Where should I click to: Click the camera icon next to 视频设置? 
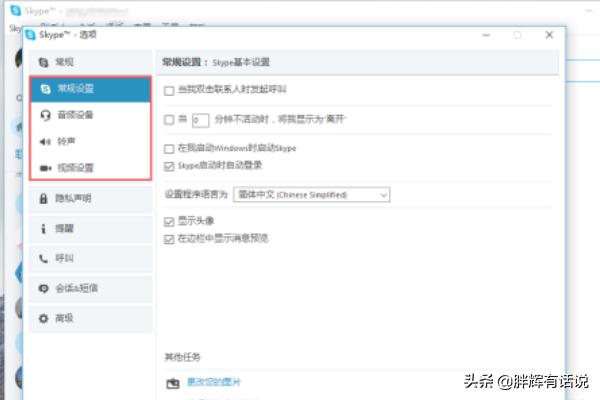pyautogui.click(x=46, y=168)
